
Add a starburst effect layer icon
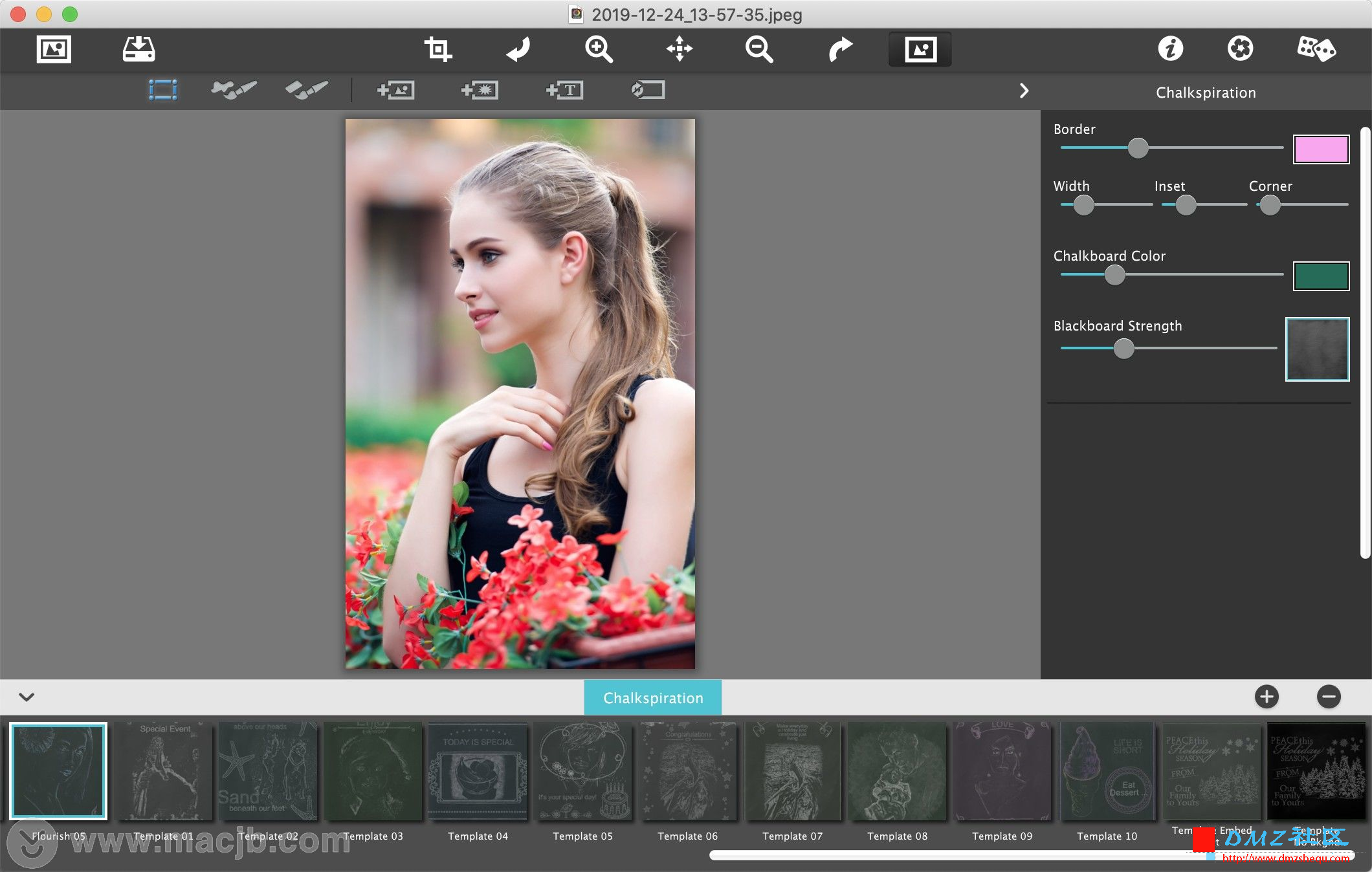coord(480,90)
